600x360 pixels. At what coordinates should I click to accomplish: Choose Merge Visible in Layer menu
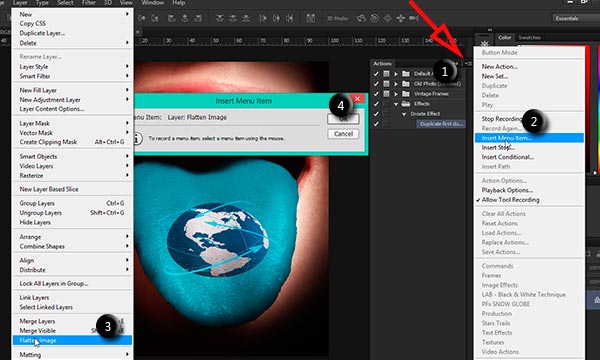tap(73, 331)
